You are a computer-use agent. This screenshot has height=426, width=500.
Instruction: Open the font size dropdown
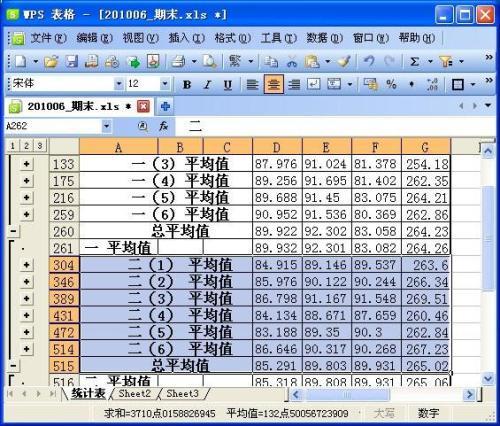click(165, 84)
